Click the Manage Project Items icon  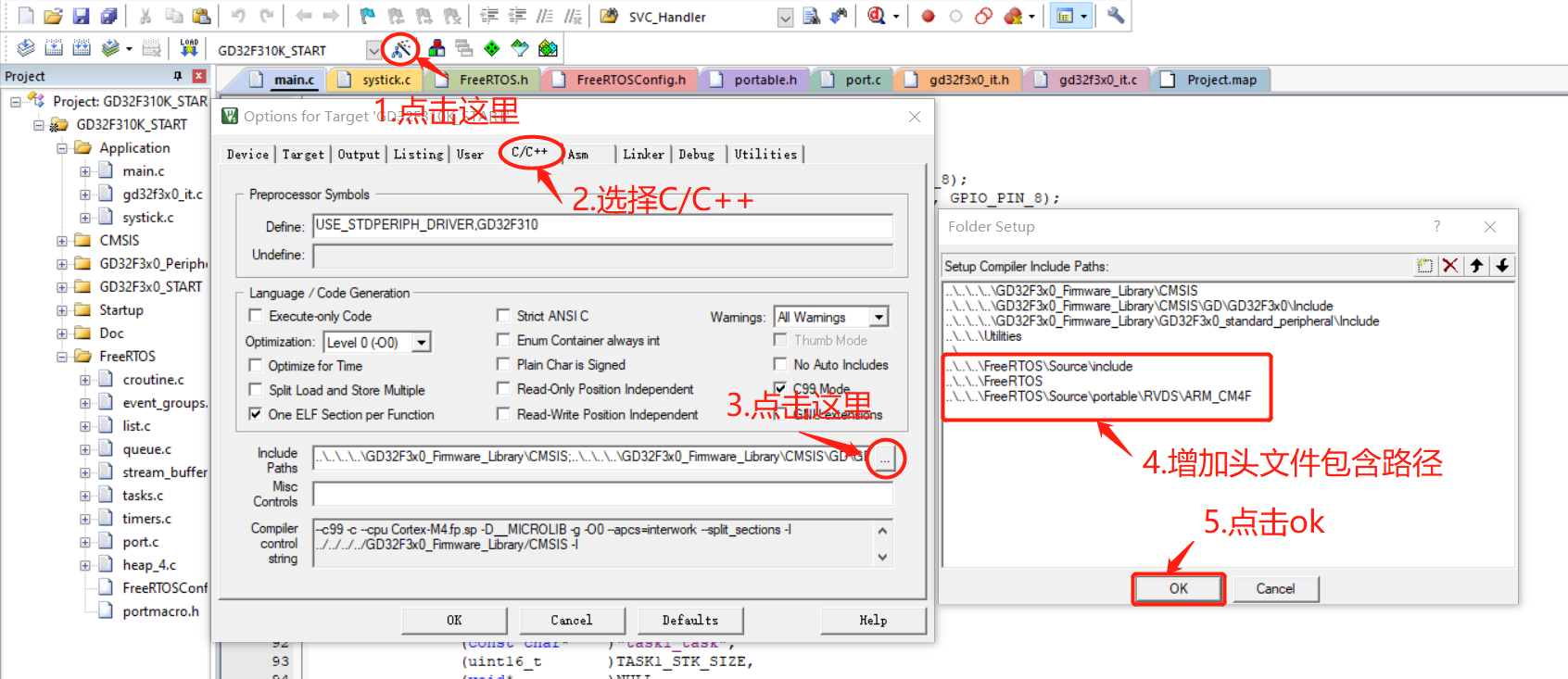click(x=436, y=48)
